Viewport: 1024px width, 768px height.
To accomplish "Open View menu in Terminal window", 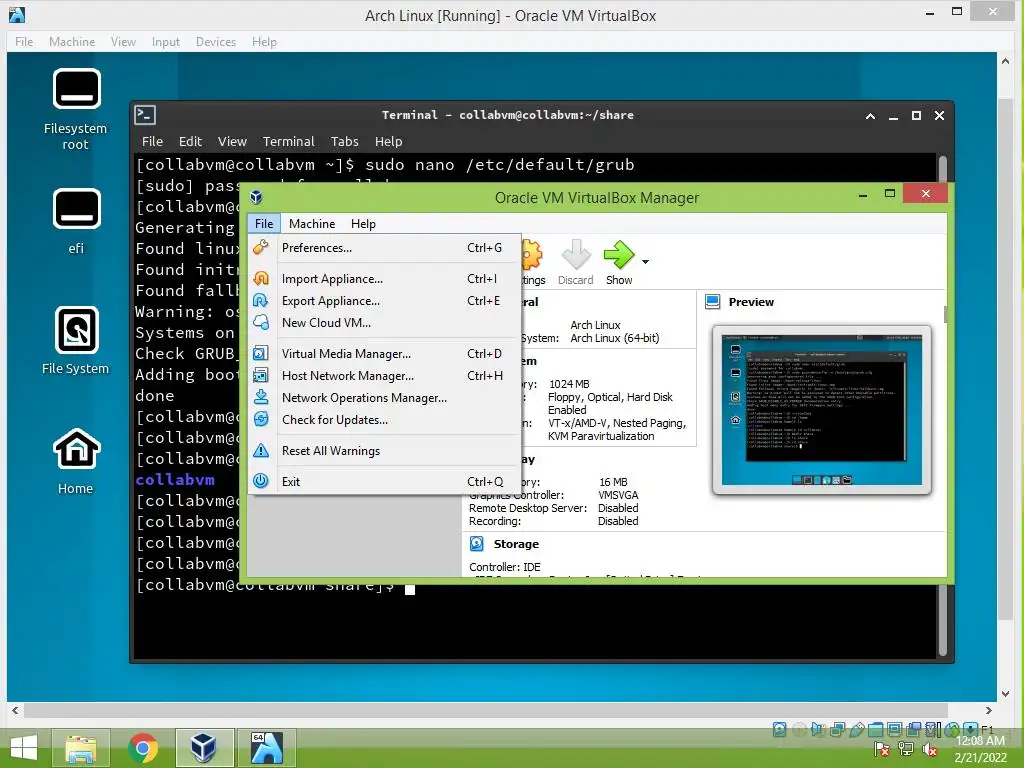I will click(232, 141).
